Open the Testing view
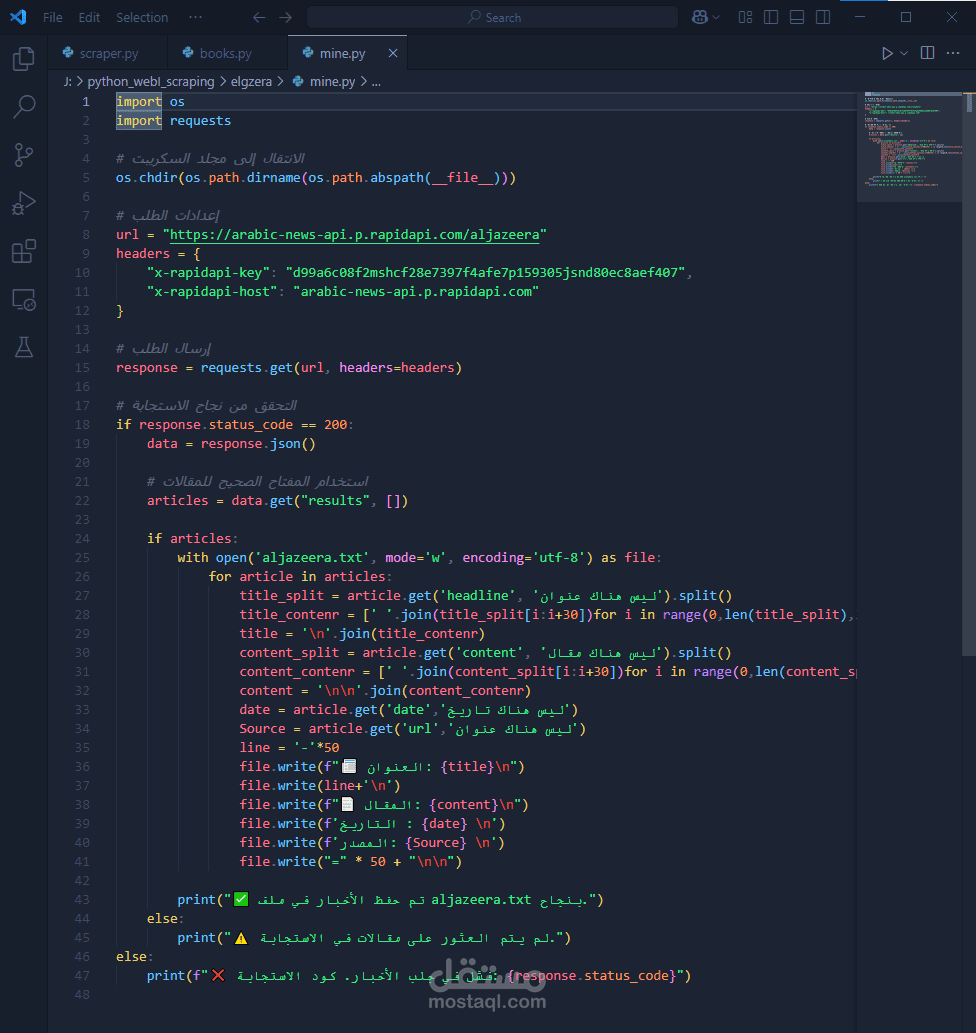Viewport: 976px width, 1033px height. pyautogui.click(x=24, y=347)
